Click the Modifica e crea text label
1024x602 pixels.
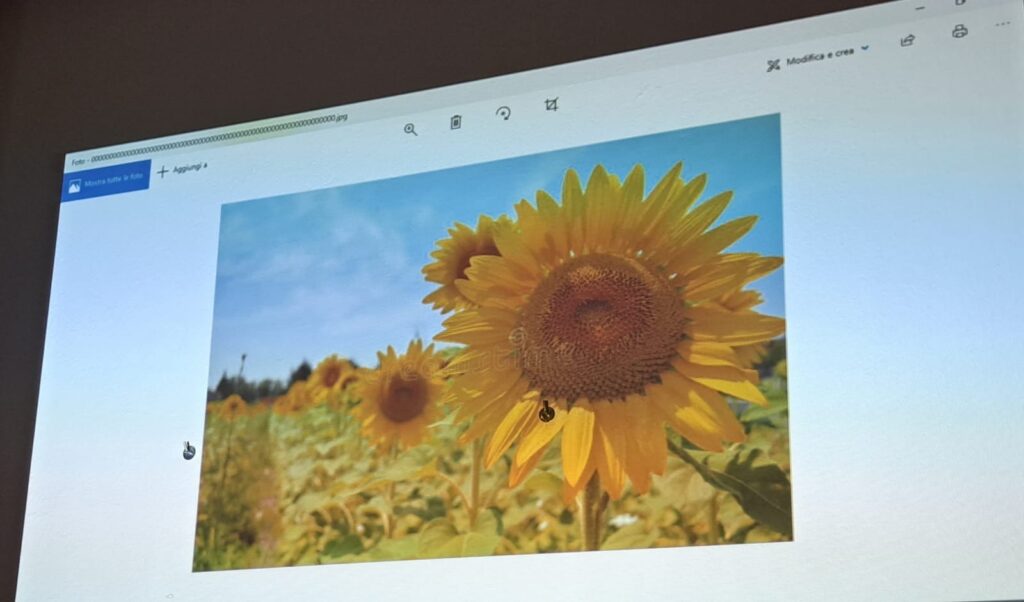[819, 57]
